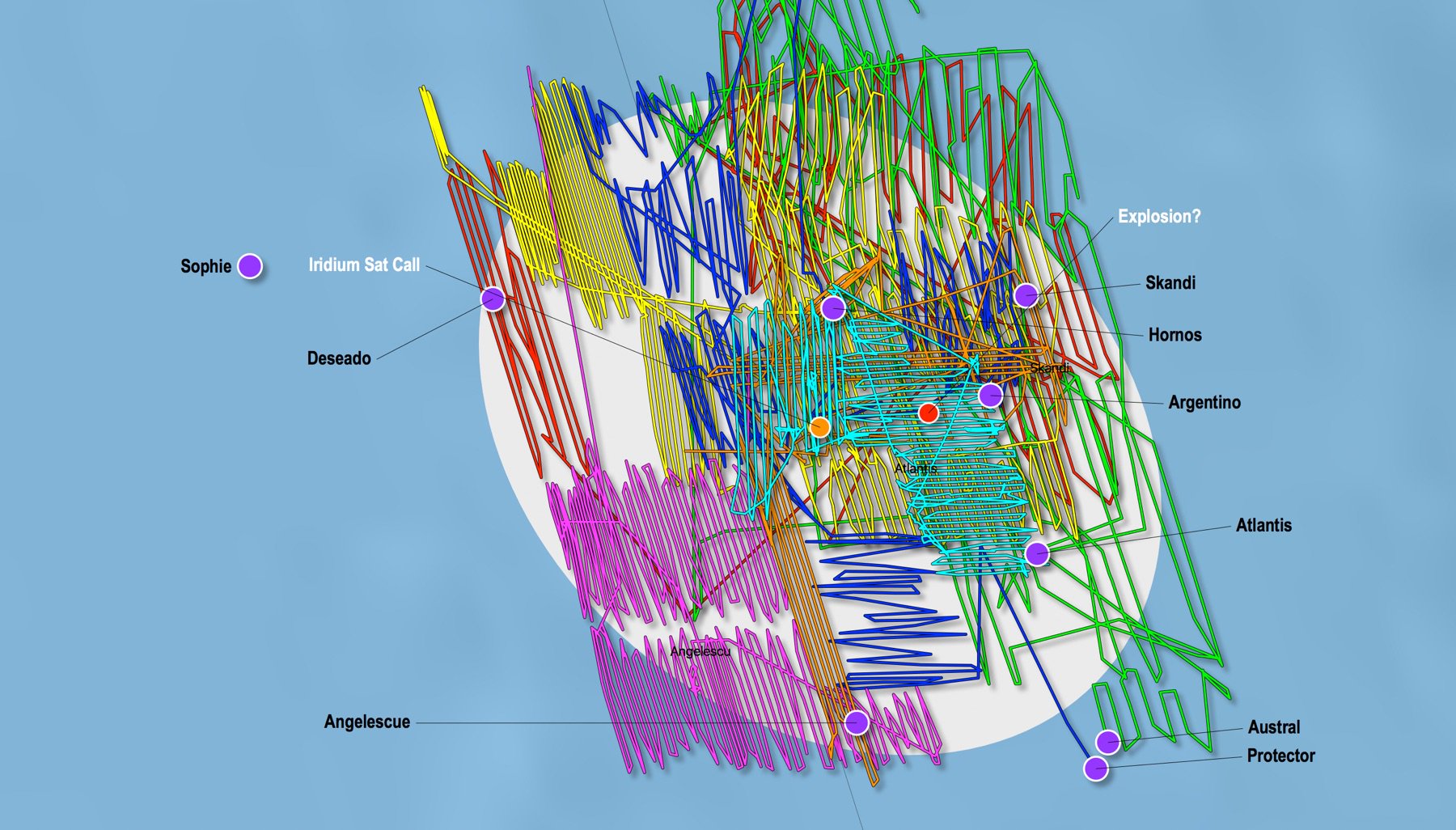This screenshot has width=1456, height=830.
Task: Click the bold 'Skandi' label on the right
Action: coord(1170,282)
